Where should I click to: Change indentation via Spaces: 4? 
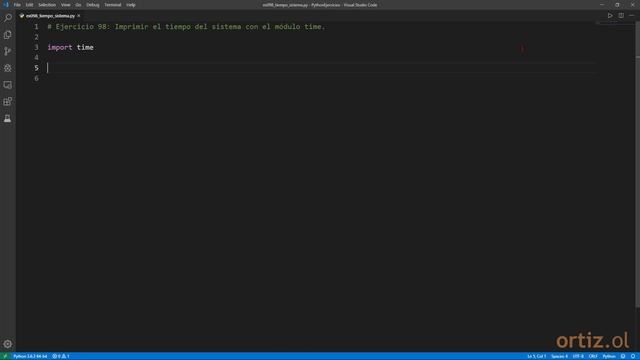click(559, 356)
